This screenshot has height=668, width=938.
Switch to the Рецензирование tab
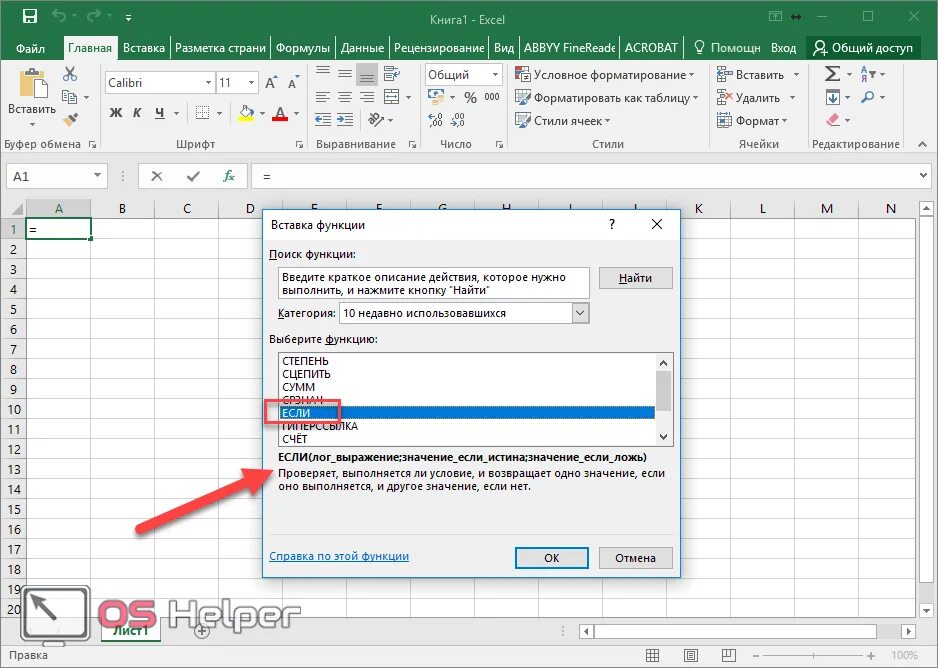(x=439, y=48)
